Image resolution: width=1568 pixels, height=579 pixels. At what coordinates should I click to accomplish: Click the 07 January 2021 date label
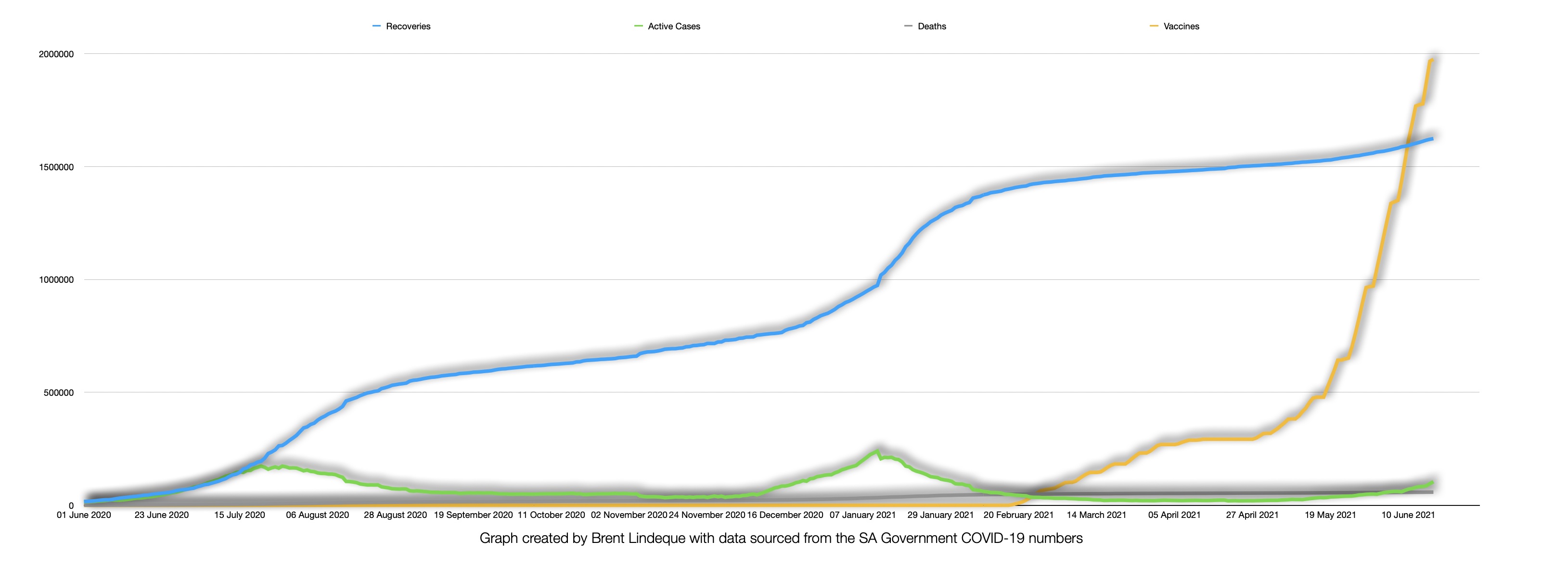pos(862,515)
